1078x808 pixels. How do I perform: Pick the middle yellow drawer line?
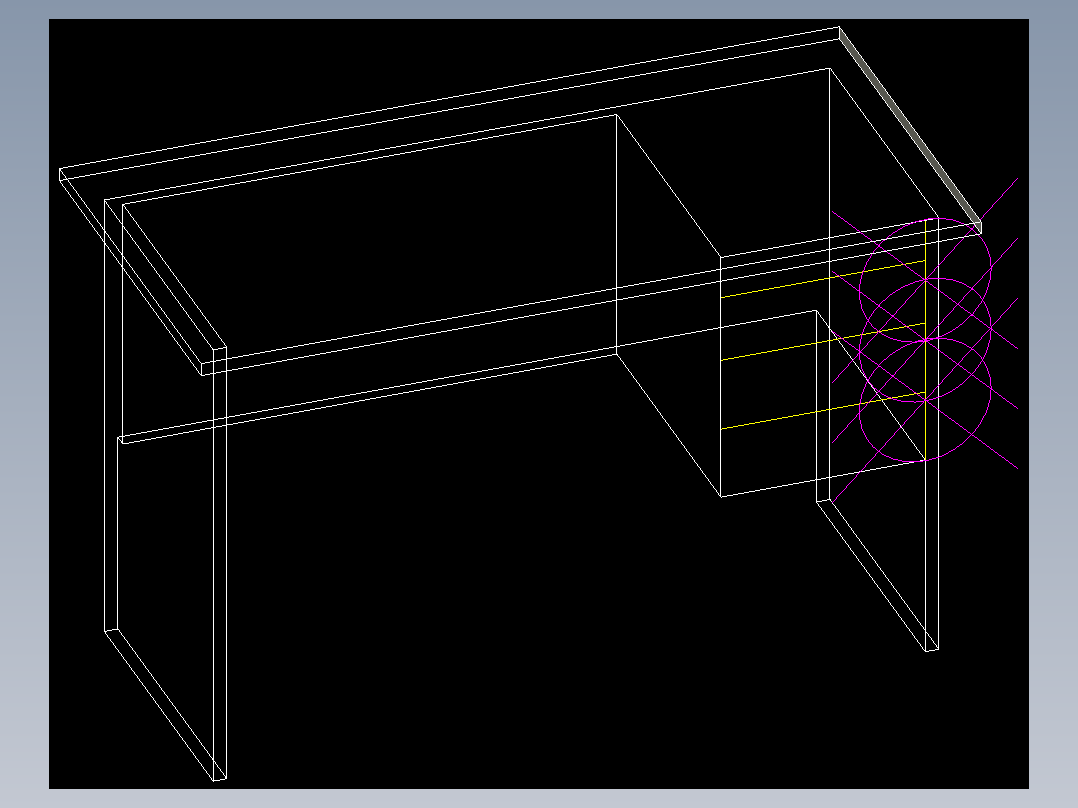pyautogui.click(x=823, y=341)
